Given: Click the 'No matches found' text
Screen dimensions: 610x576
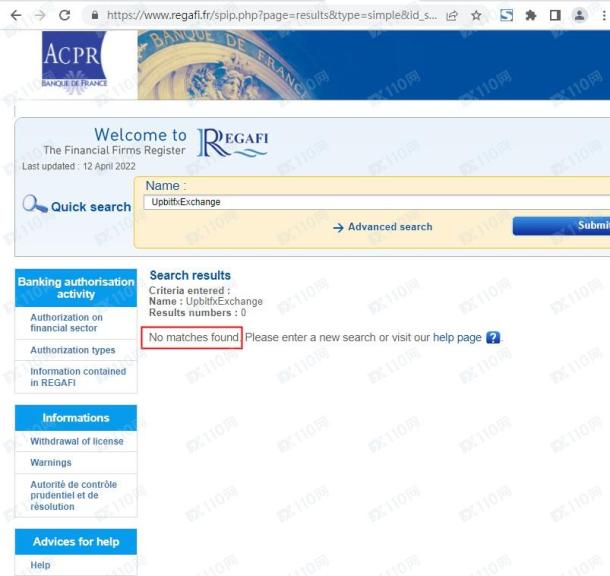Looking at the screenshot, I should pyautogui.click(x=193, y=337).
